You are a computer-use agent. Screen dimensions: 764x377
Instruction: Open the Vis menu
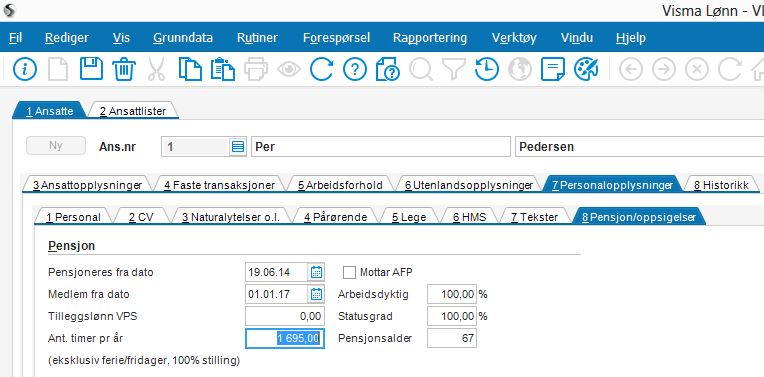coord(121,38)
